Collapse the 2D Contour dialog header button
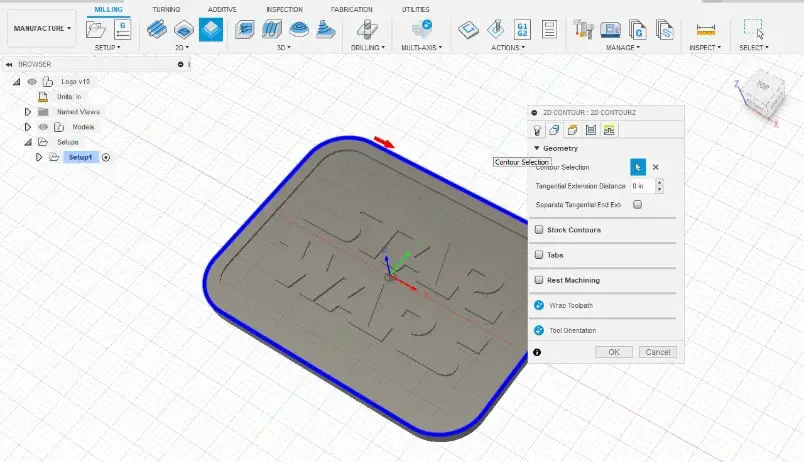The height and width of the screenshot is (462, 804). [534, 112]
